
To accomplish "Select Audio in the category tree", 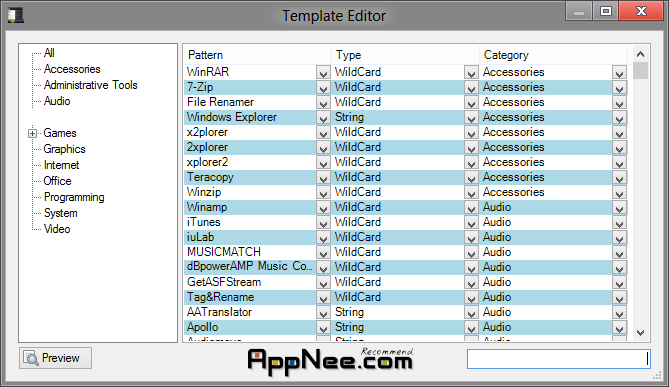I will [57, 101].
